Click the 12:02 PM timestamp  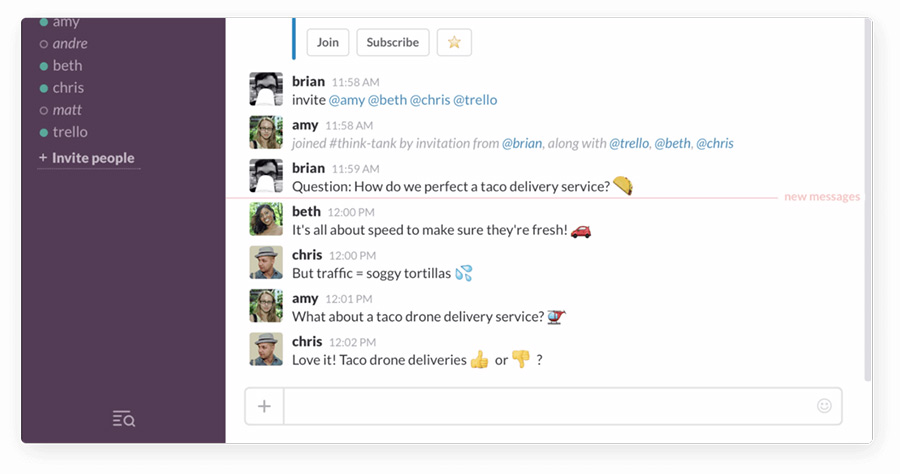pyautogui.click(x=352, y=343)
